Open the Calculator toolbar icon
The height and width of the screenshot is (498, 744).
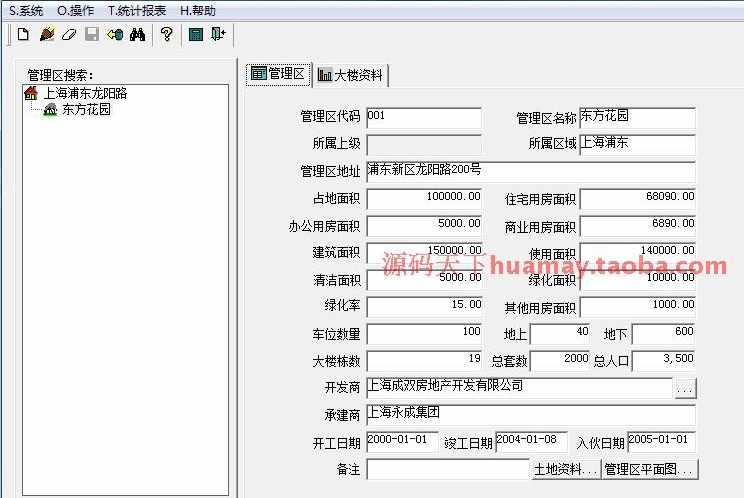click(x=195, y=34)
